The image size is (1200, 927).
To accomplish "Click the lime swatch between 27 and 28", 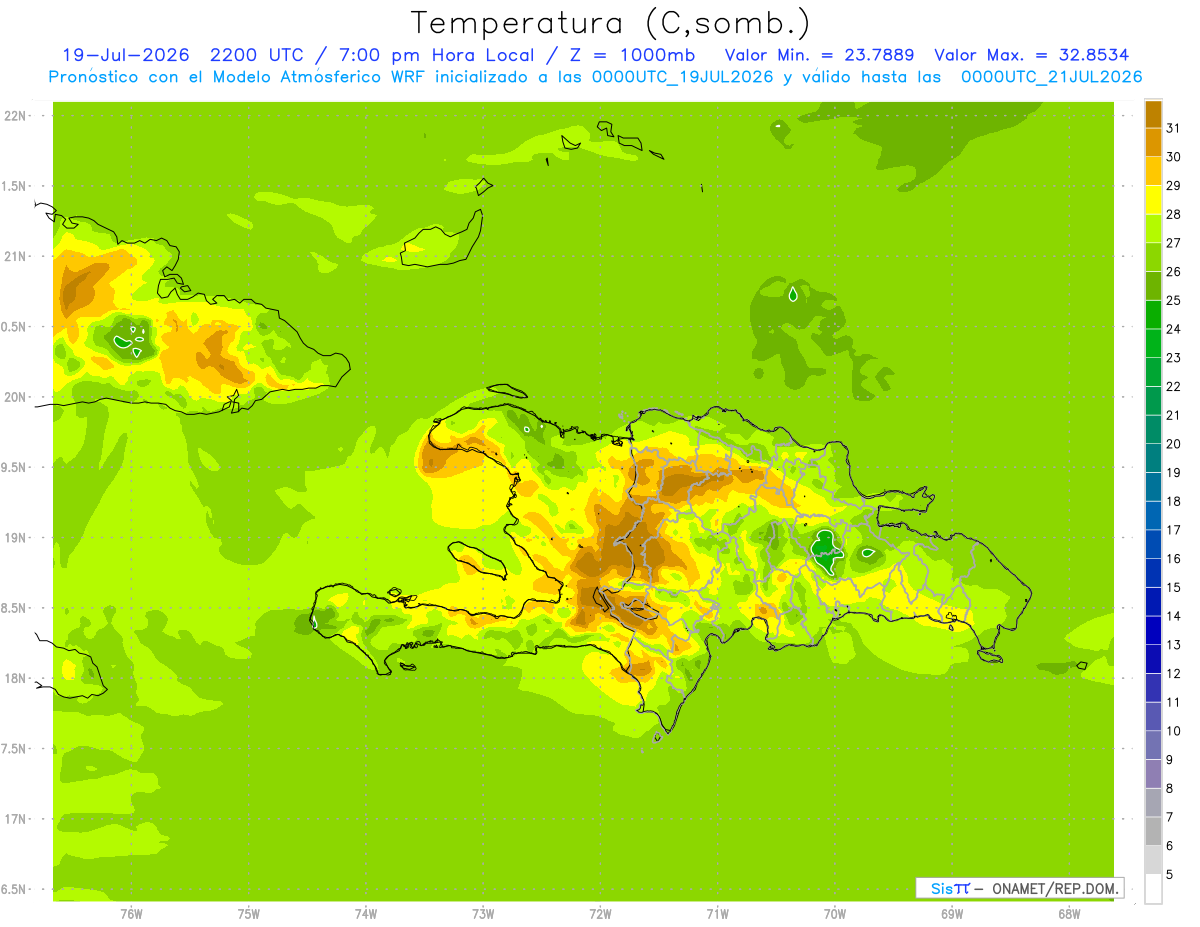I will tap(1153, 228).
